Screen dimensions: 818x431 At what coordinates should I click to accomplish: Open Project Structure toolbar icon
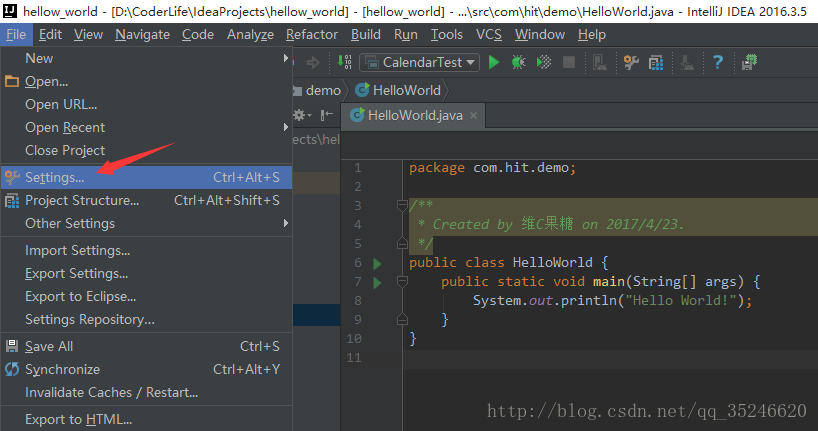656,63
